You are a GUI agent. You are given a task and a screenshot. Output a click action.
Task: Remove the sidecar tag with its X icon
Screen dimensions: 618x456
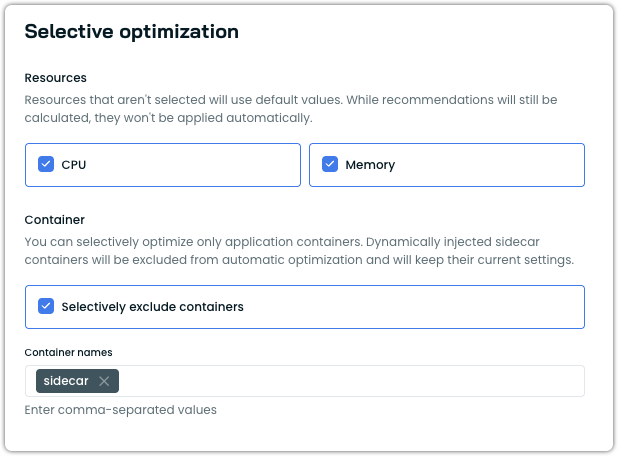(104, 381)
